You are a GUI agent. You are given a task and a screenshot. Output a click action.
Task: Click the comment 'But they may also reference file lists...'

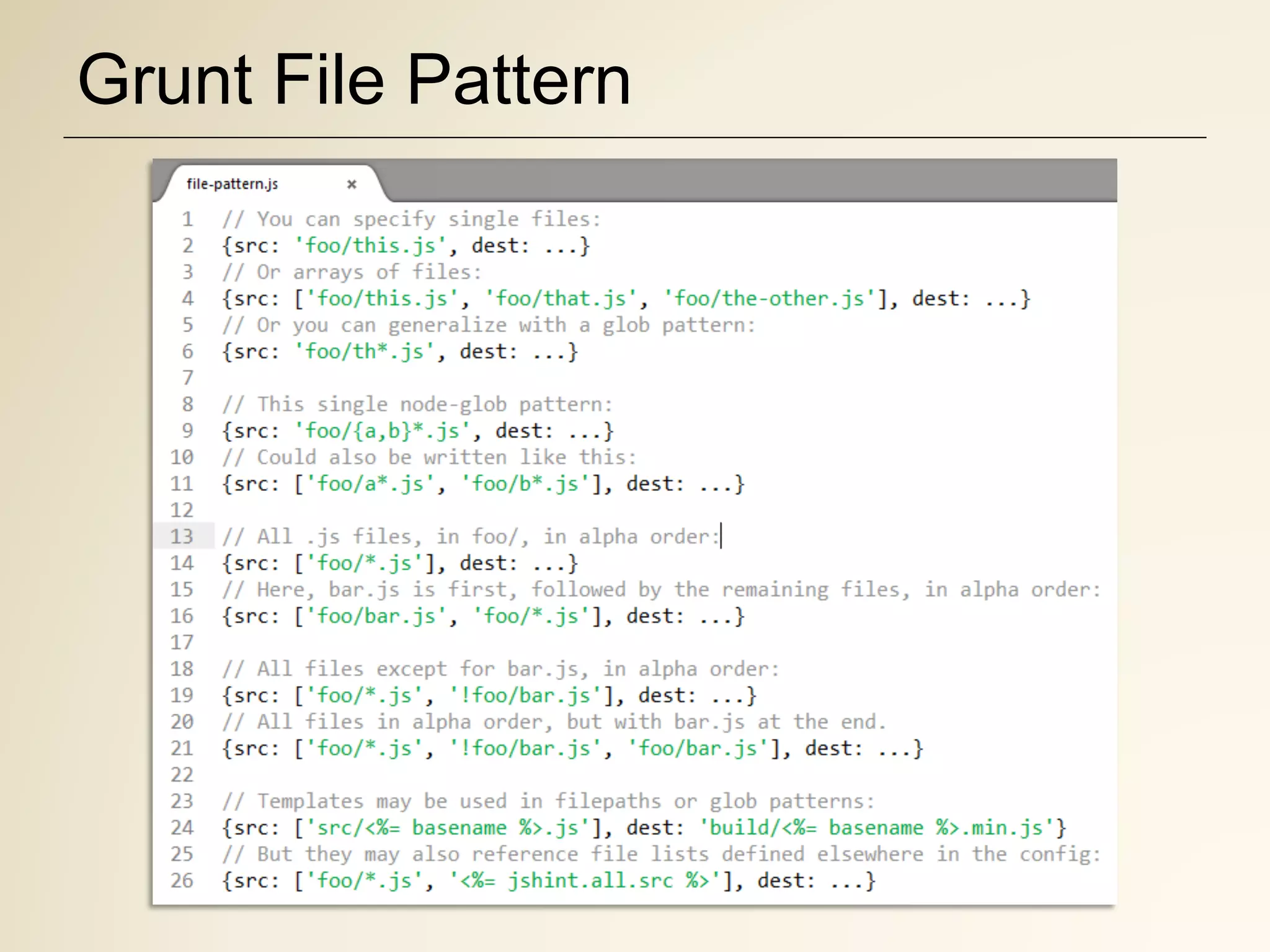(x=662, y=855)
